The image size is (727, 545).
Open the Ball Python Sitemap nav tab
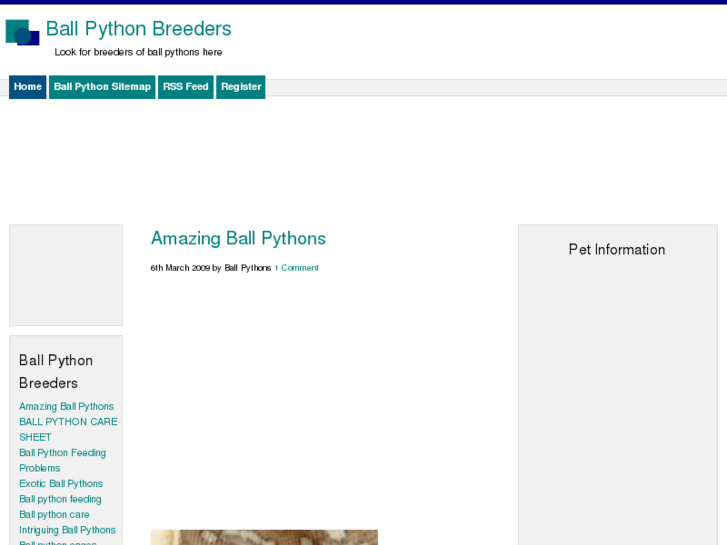coord(102,87)
